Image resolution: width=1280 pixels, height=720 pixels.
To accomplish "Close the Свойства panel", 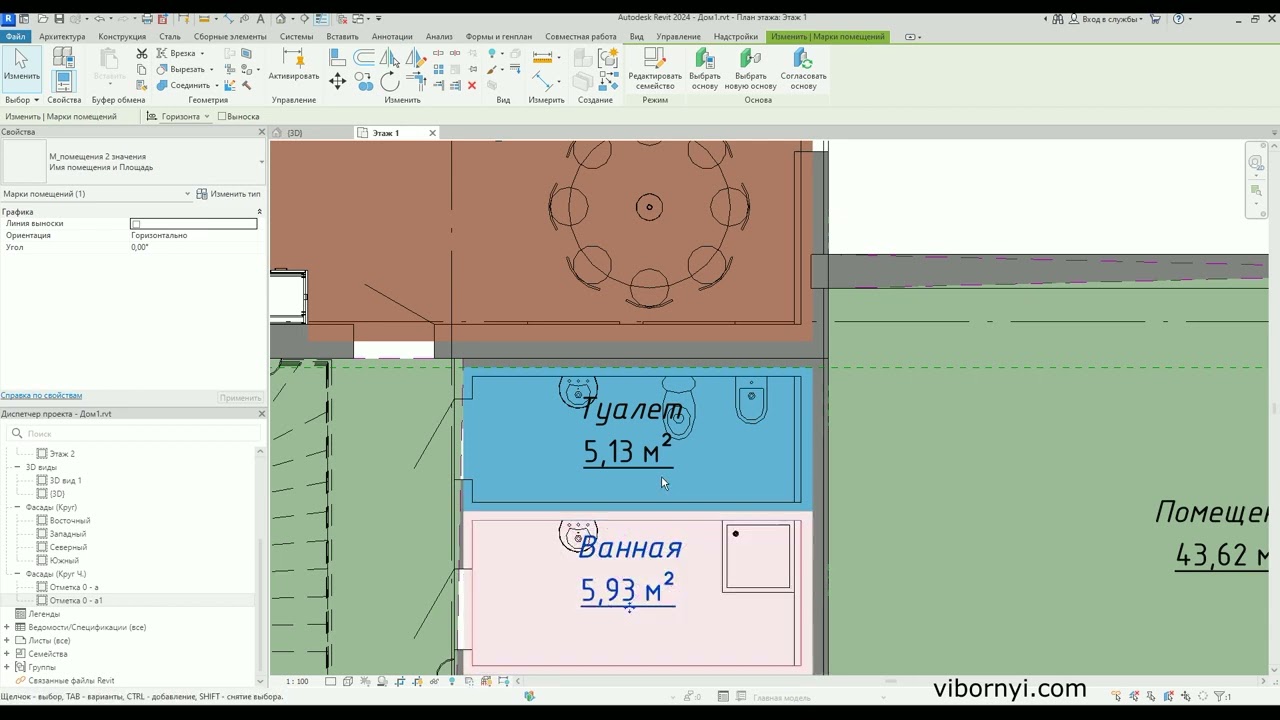I will [x=261, y=132].
